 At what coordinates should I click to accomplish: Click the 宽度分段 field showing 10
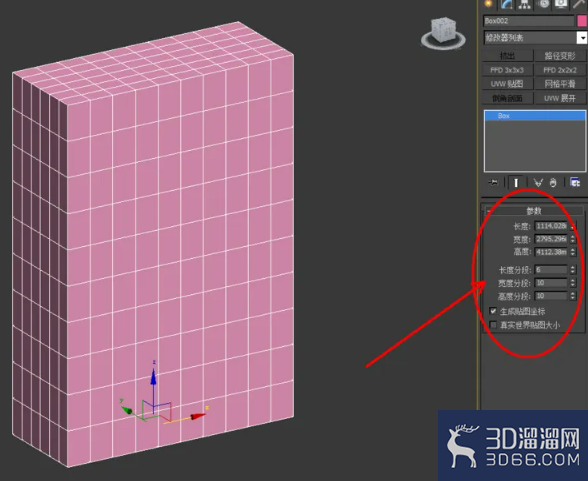(x=551, y=283)
